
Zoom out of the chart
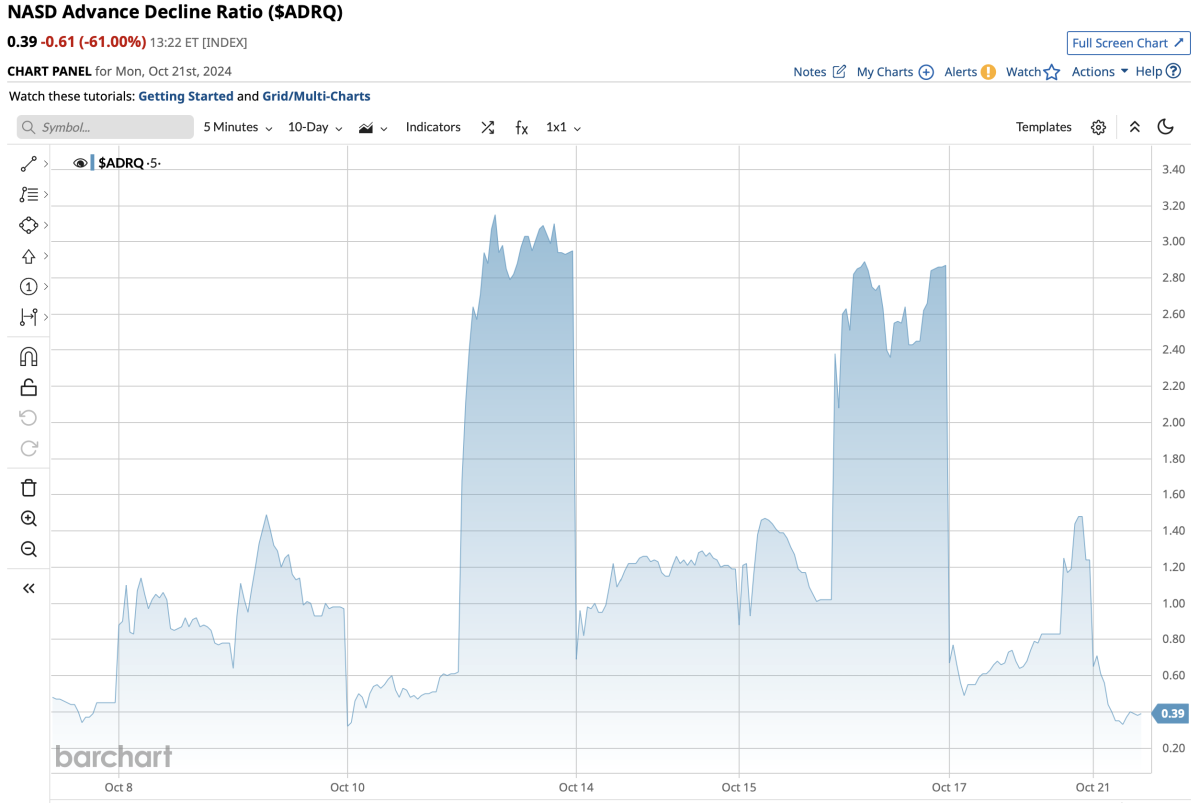coord(28,549)
